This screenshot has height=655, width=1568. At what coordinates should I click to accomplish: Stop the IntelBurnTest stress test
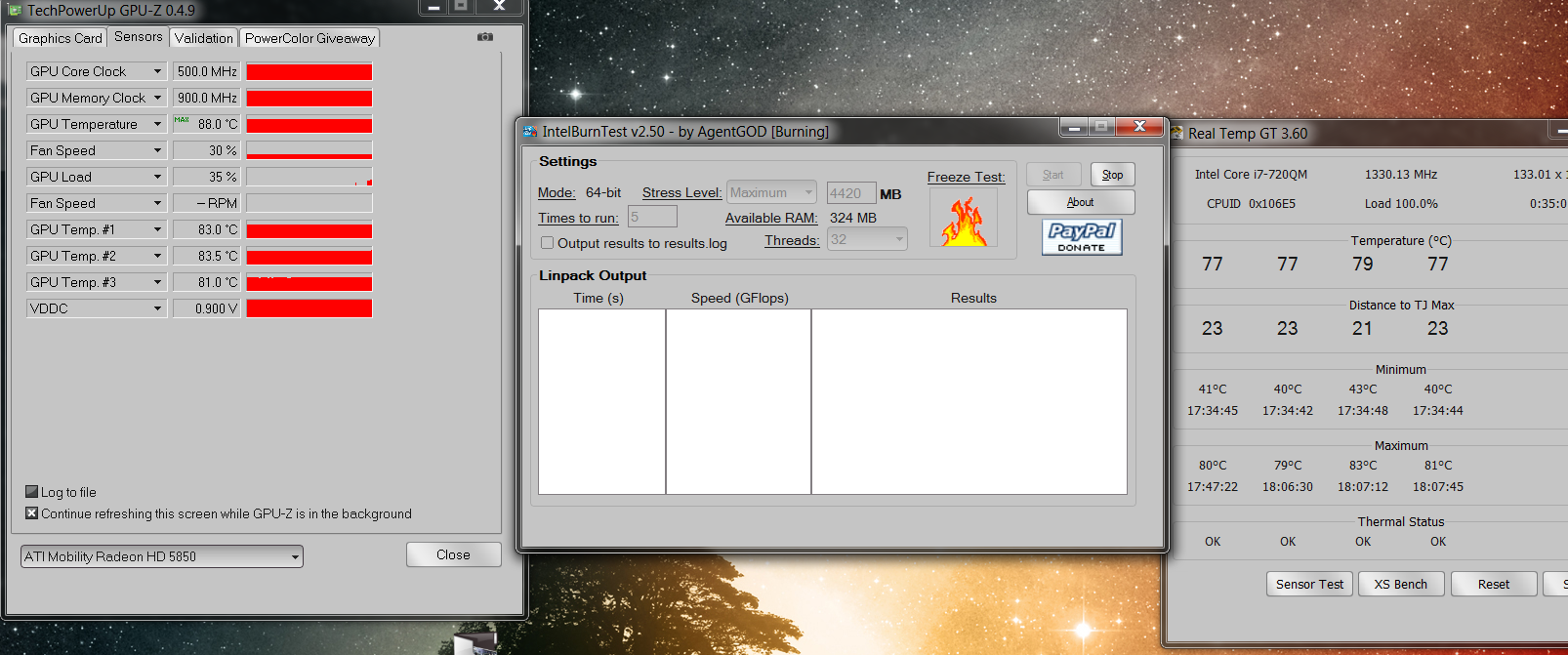tap(1113, 175)
